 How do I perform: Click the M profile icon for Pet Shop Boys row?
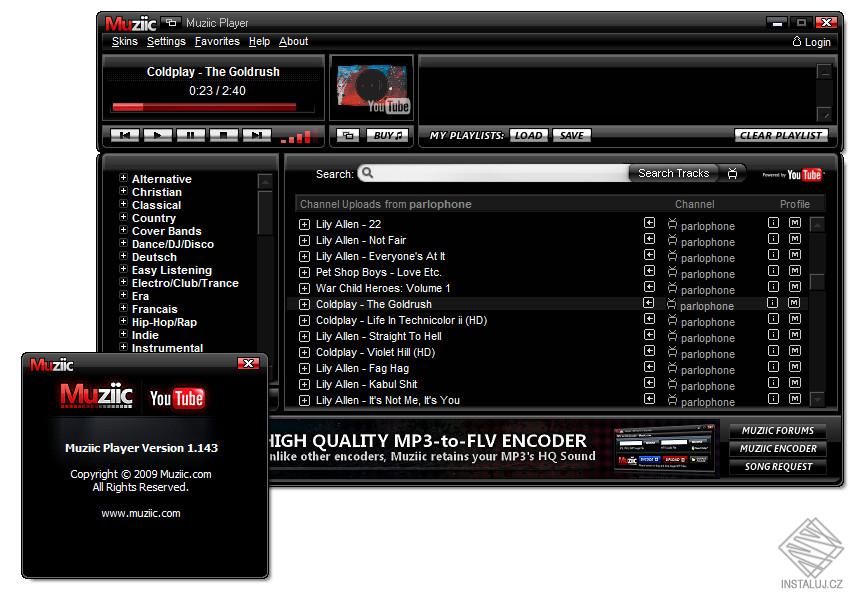794,271
